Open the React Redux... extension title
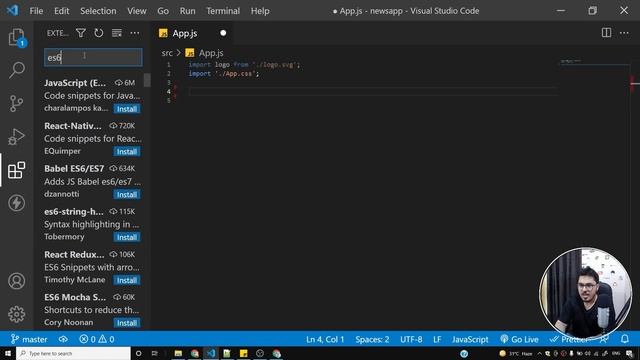The image size is (640, 360). point(74,254)
